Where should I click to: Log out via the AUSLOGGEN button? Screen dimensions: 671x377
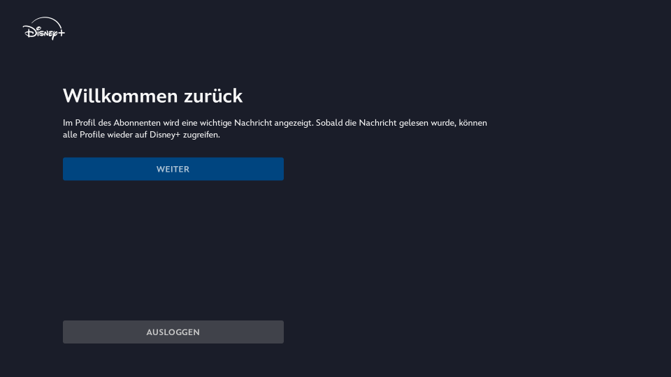click(x=173, y=332)
